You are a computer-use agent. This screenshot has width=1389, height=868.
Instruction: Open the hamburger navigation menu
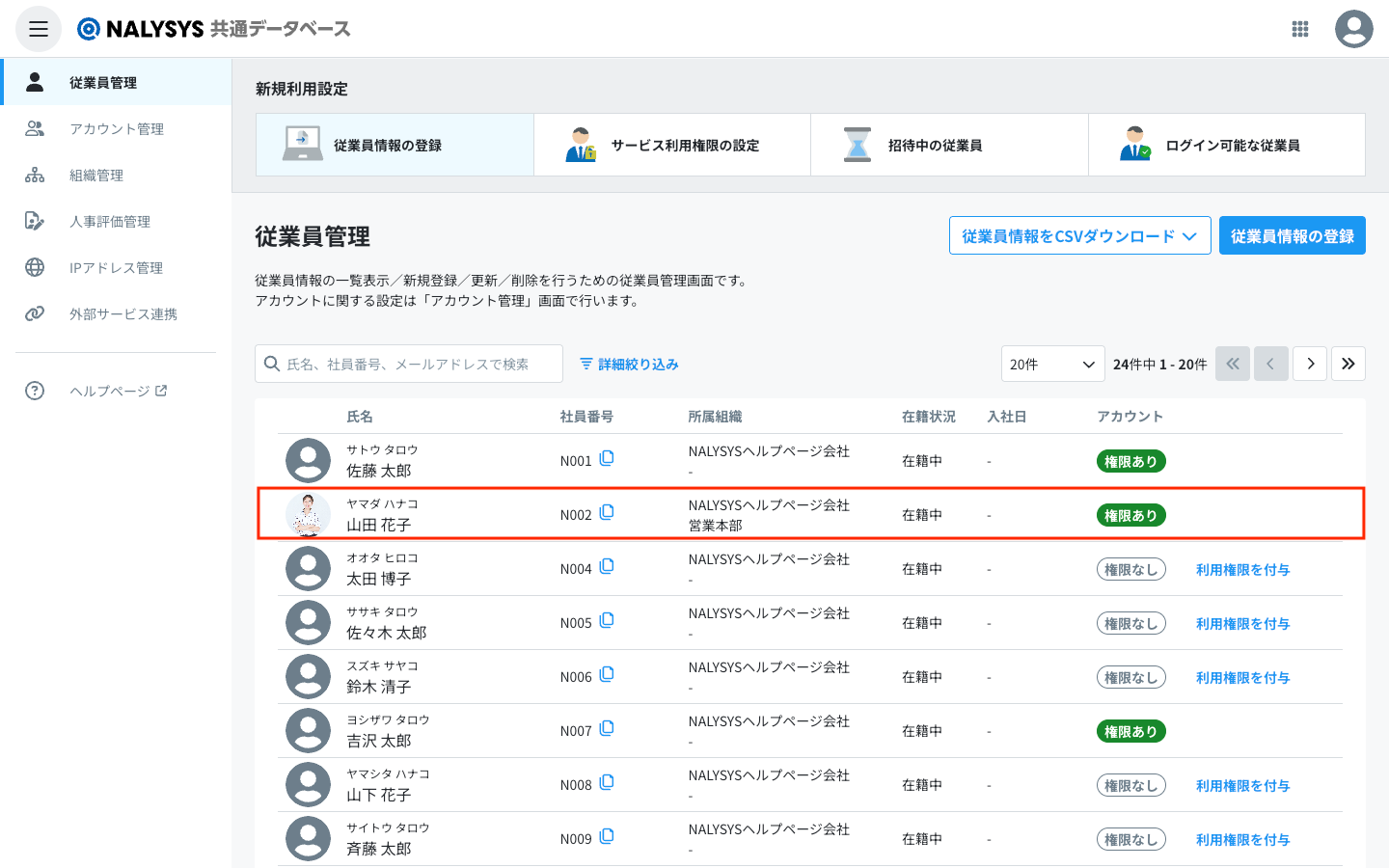(x=39, y=29)
